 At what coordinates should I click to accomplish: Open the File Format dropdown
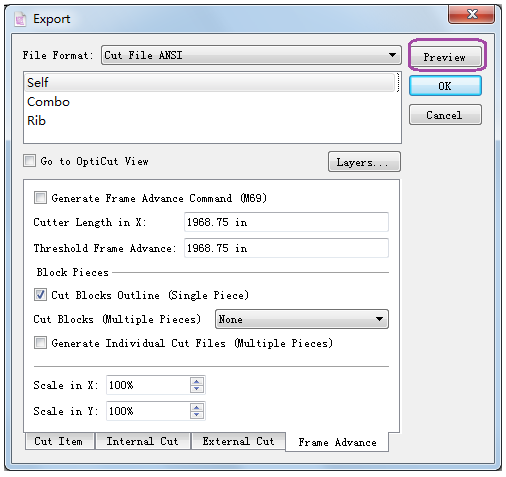point(251,55)
